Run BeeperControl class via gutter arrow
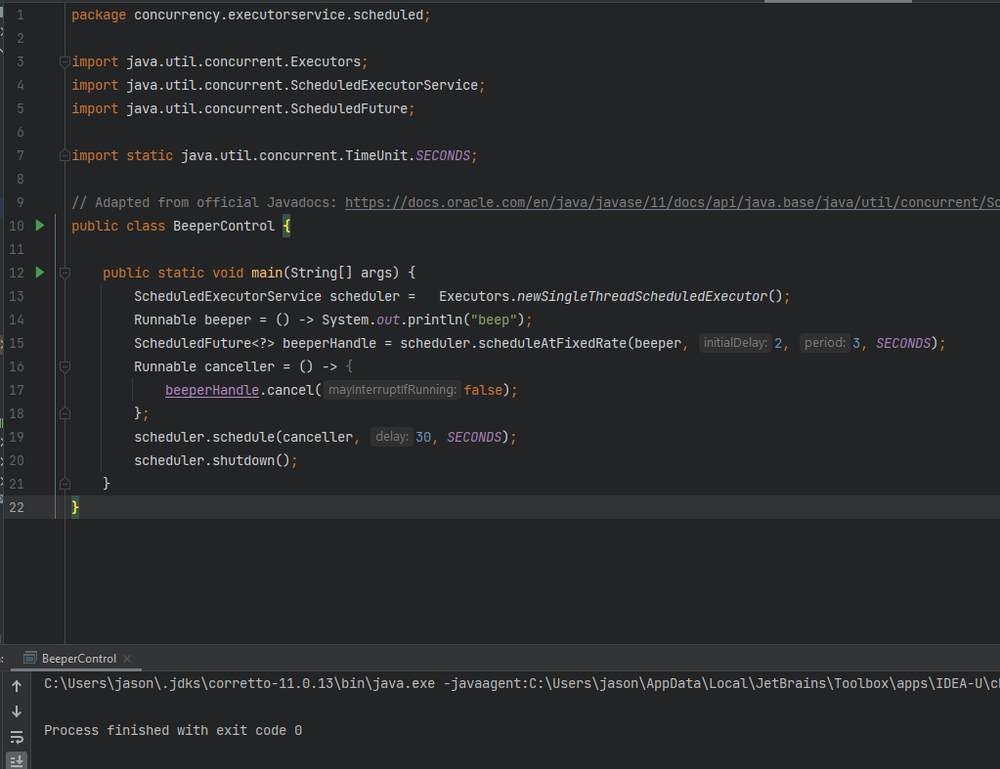The image size is (1000, 769). click(x=40, y=225)
